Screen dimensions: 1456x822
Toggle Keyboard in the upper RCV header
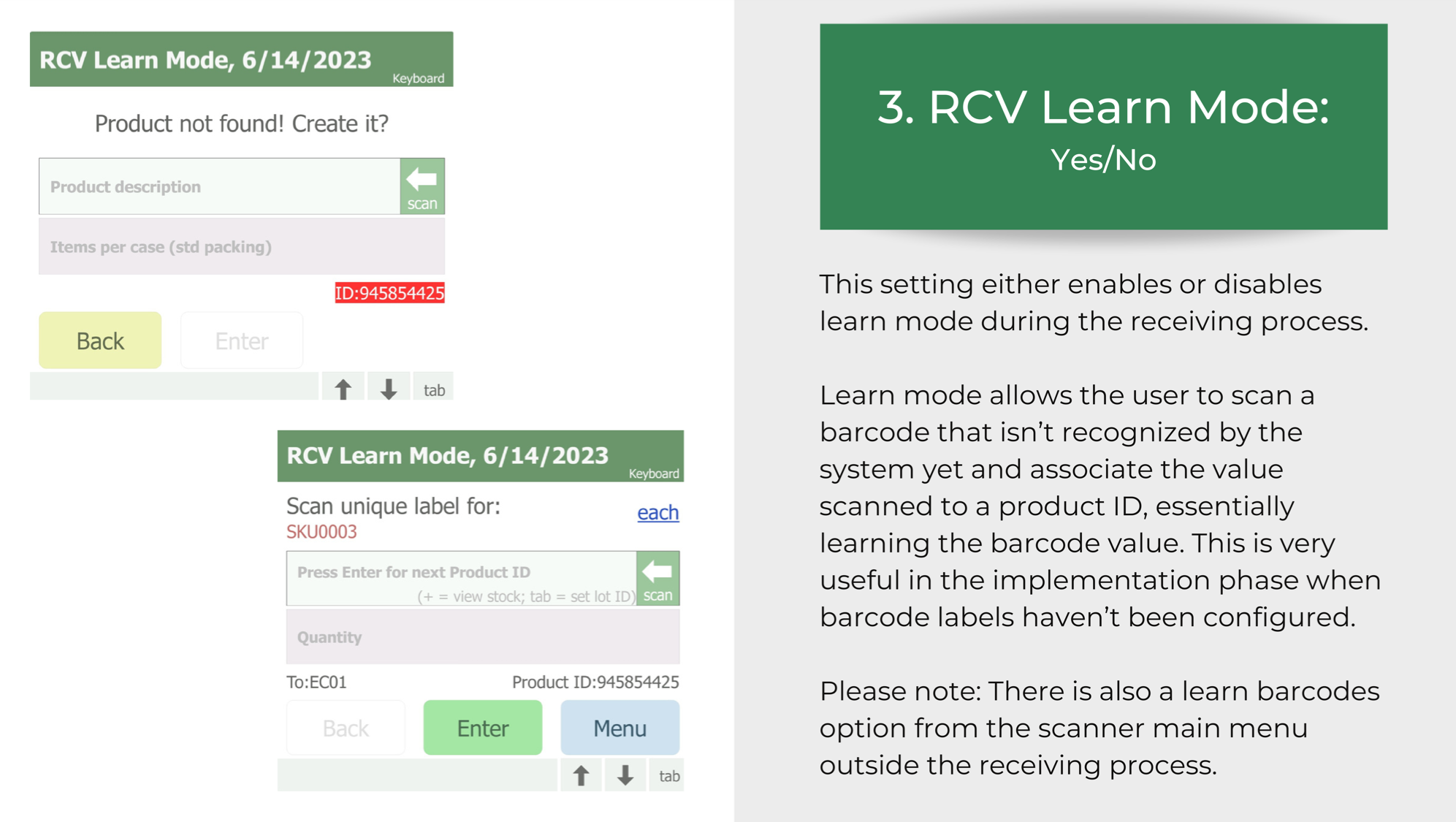(418, 78)
